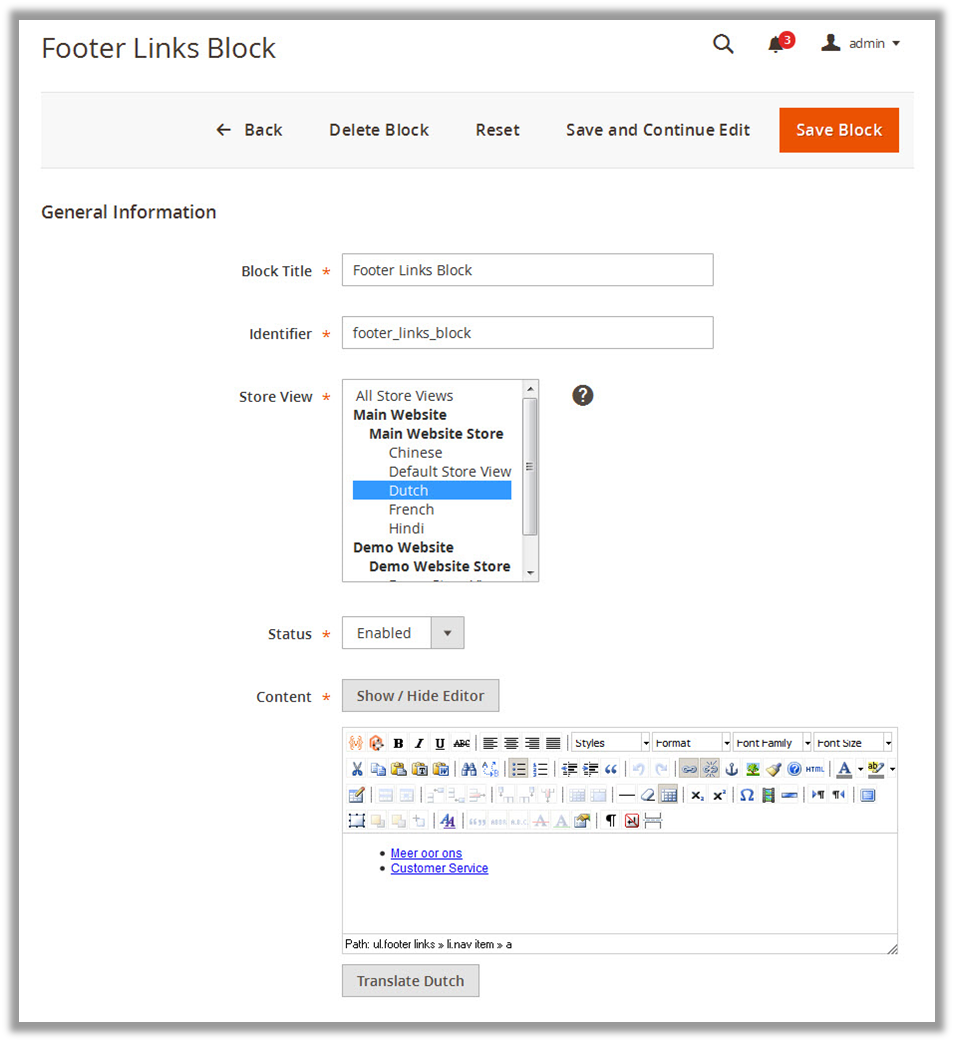Screen dimensions: 954x1042
Task: Insert an anchor with the anchor icon
Action: pos(731,769)
